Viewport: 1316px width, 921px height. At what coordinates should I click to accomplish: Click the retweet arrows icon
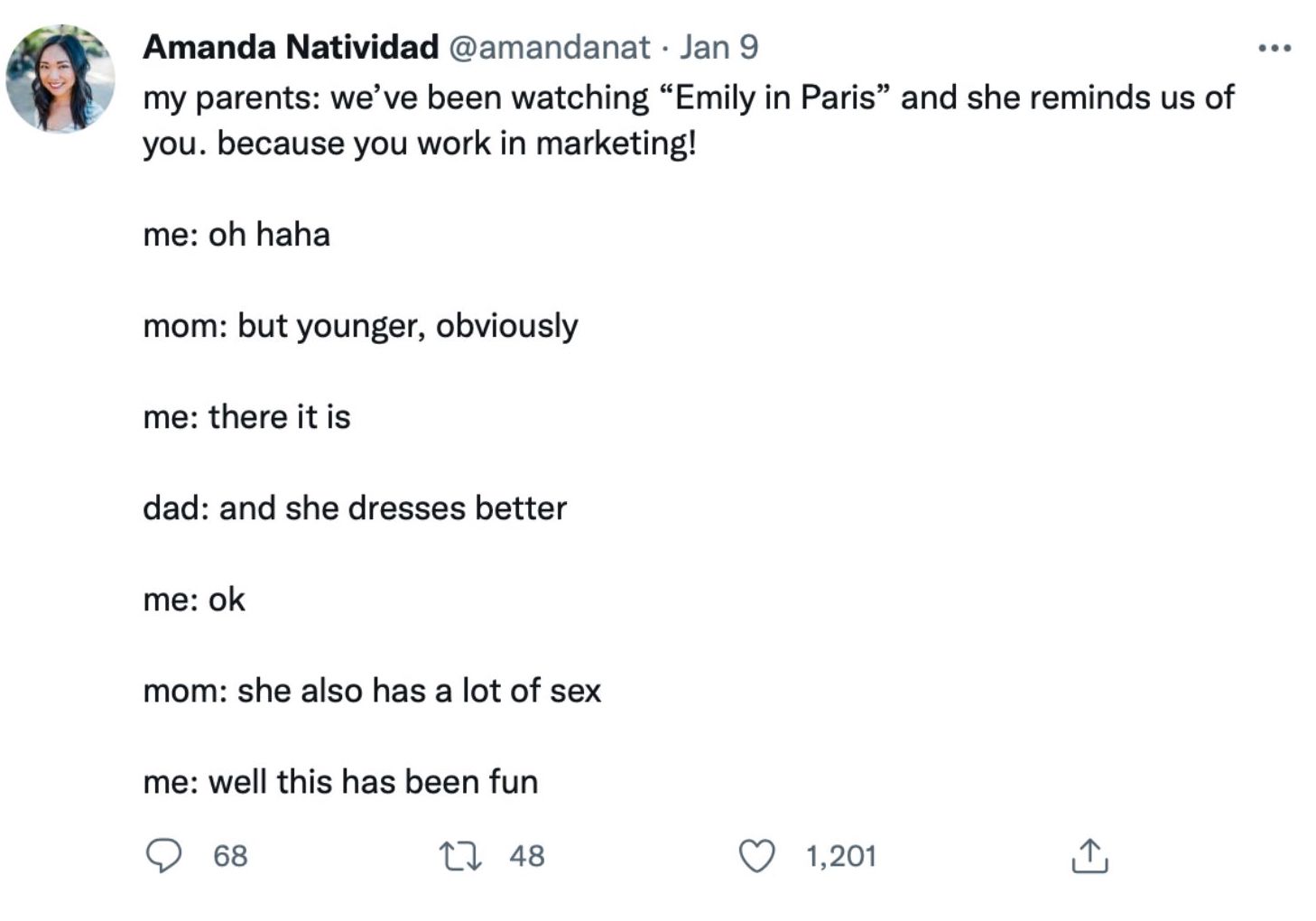tap(459, 855)
